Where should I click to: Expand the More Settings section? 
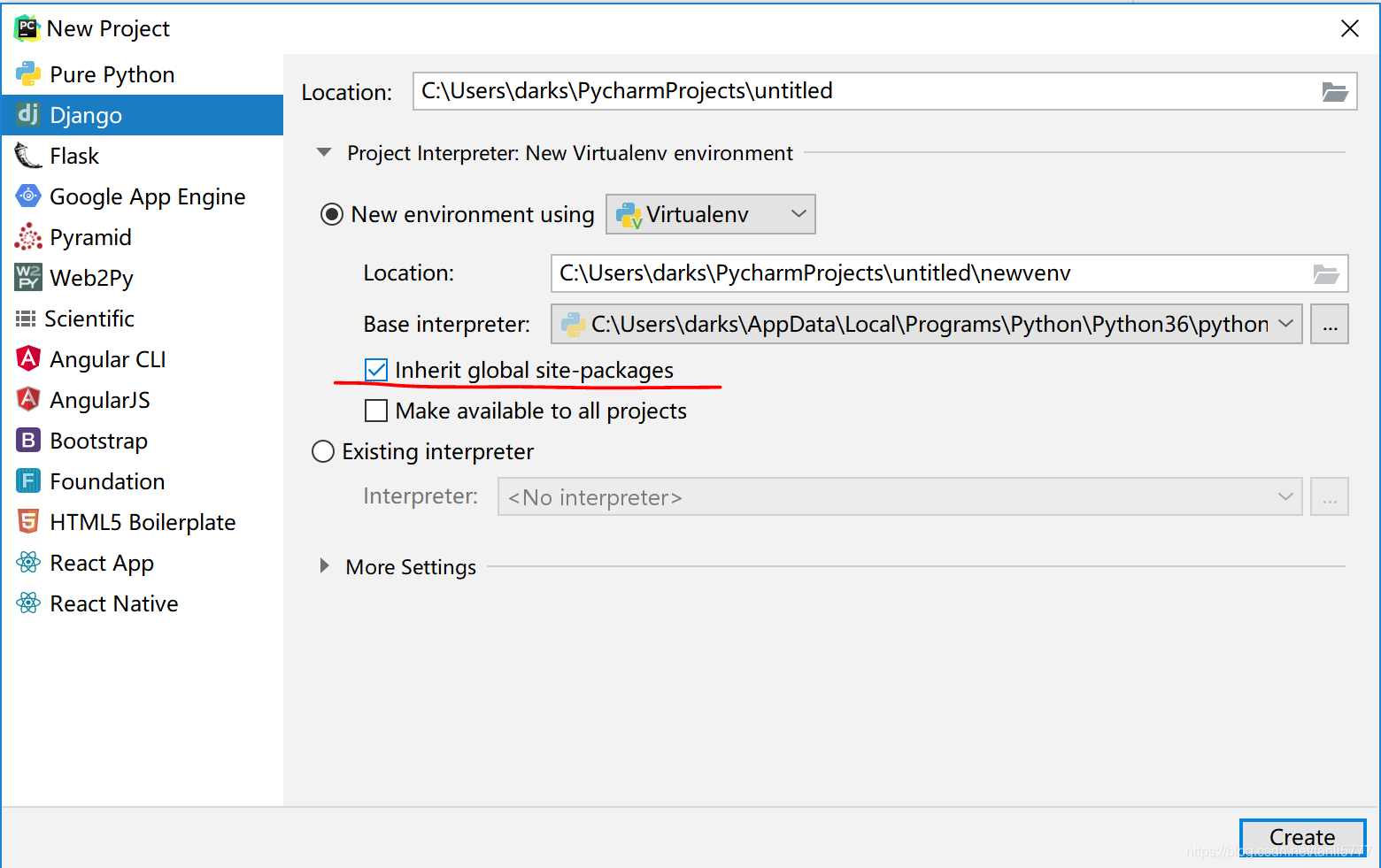pos(324,565)
